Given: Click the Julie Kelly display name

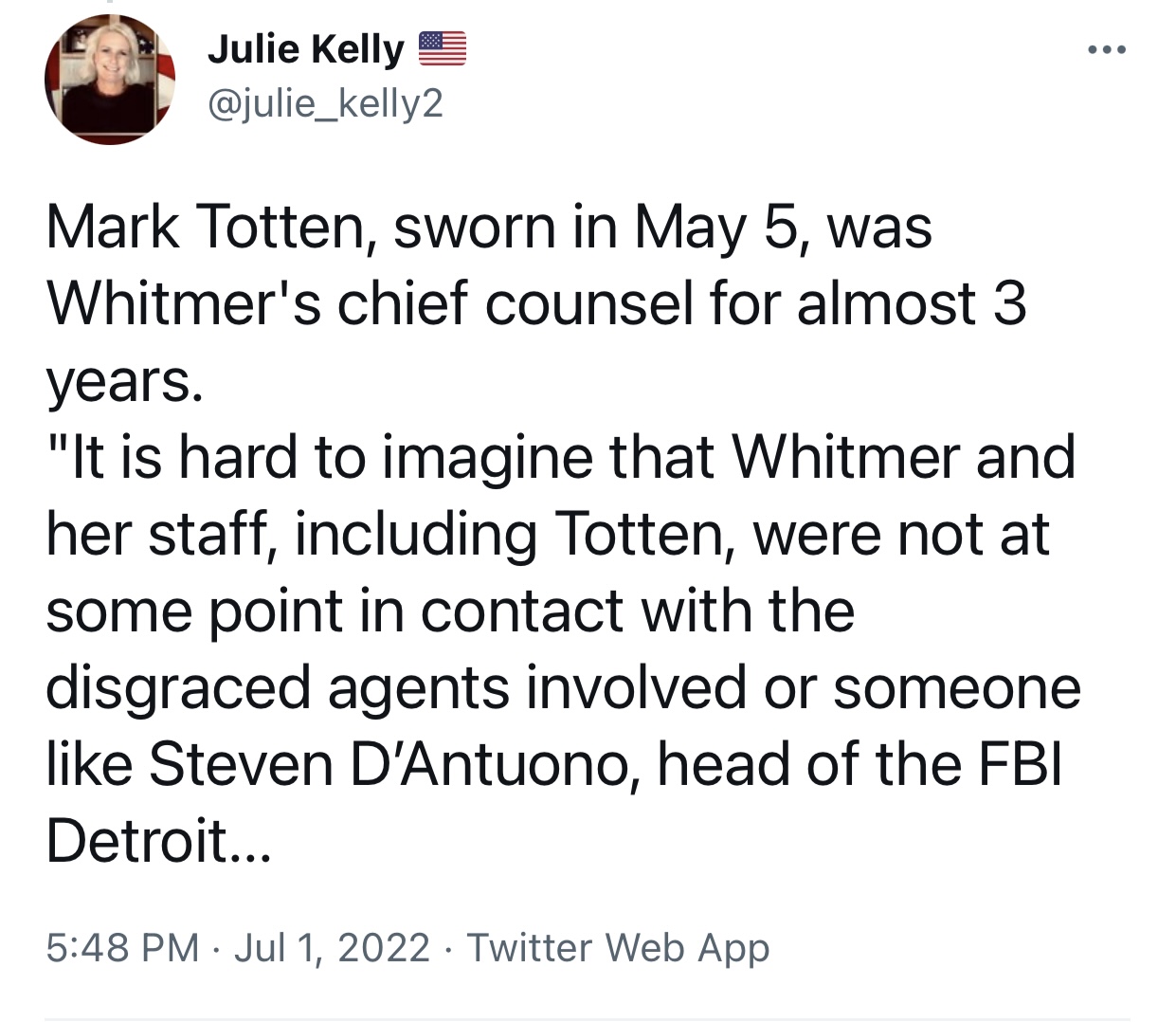Looking at the screenshot, I should pyautogui.click(x=305, y=49).
